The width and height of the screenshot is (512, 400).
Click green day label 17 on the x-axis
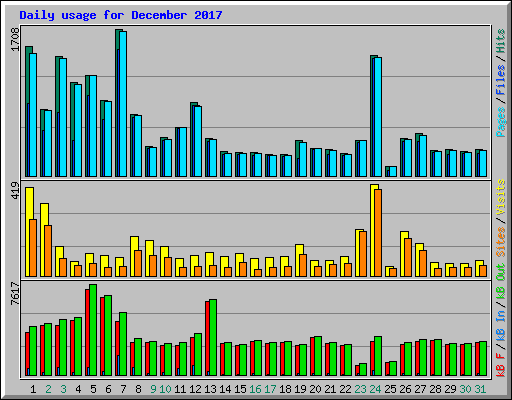270,389
